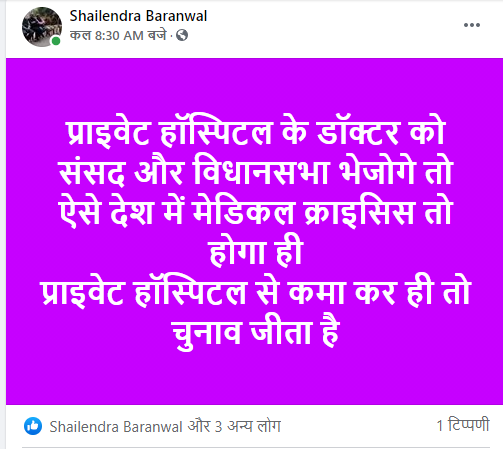Click Shailendra Baranwal name in the likes list
The width and height of the screenshot is (503, 449).
pyautogui.click(x=116, y=427)
